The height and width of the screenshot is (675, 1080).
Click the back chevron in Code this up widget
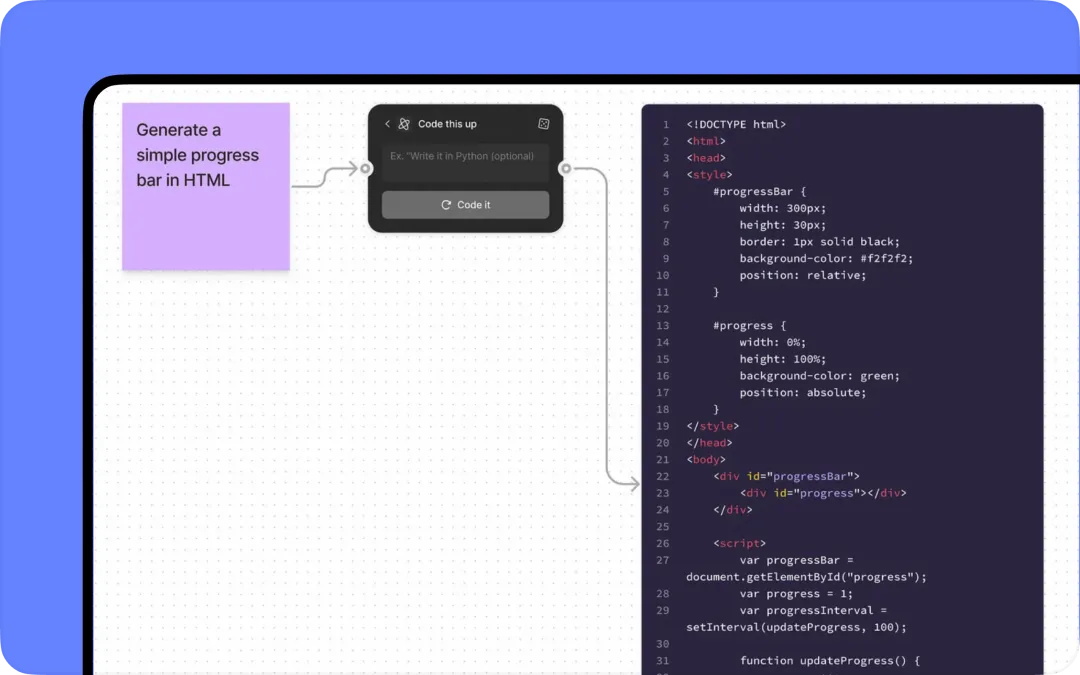pos(388,124)
